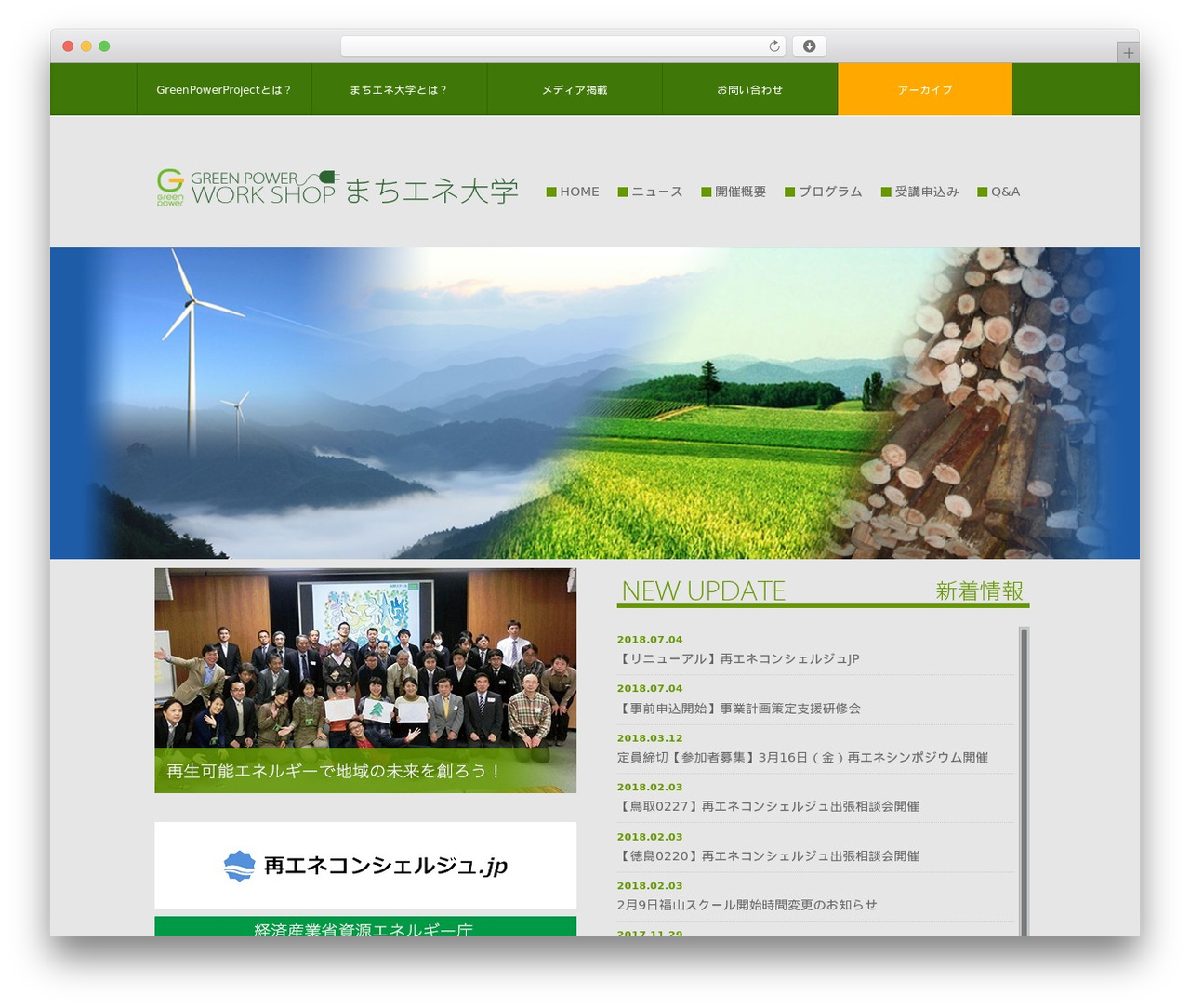Go to the HOME navigation link
Viewport: 1190px width, 1008px height.
tap(573, 192)
